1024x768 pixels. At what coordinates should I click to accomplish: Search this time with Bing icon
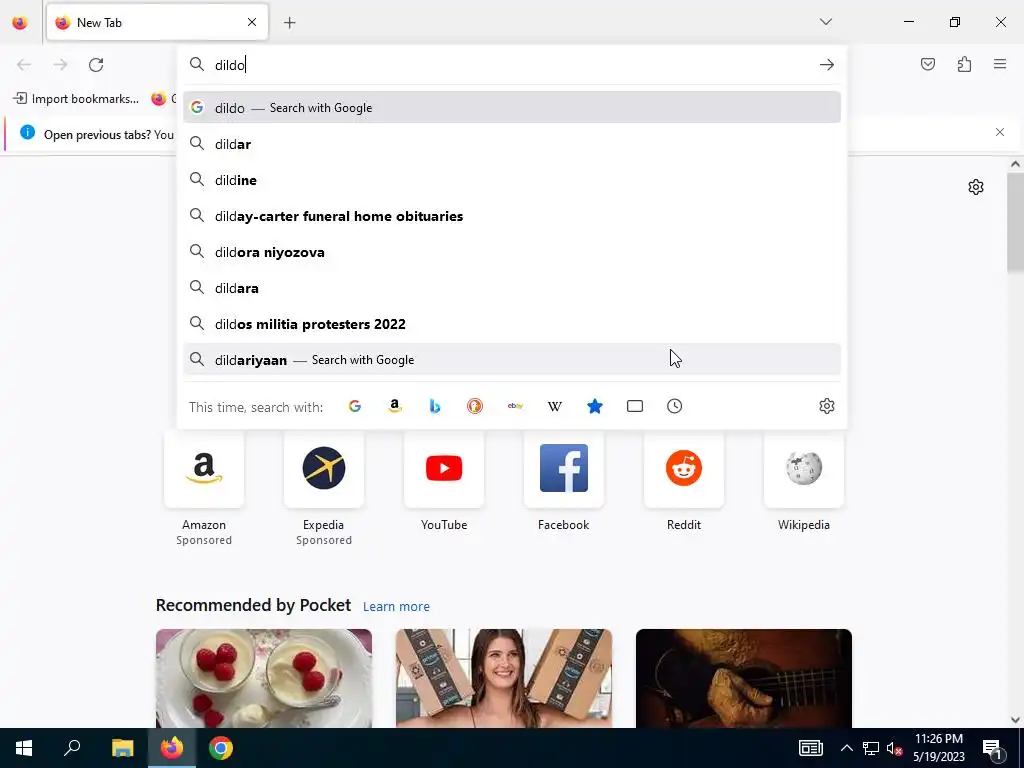(435, 406)
